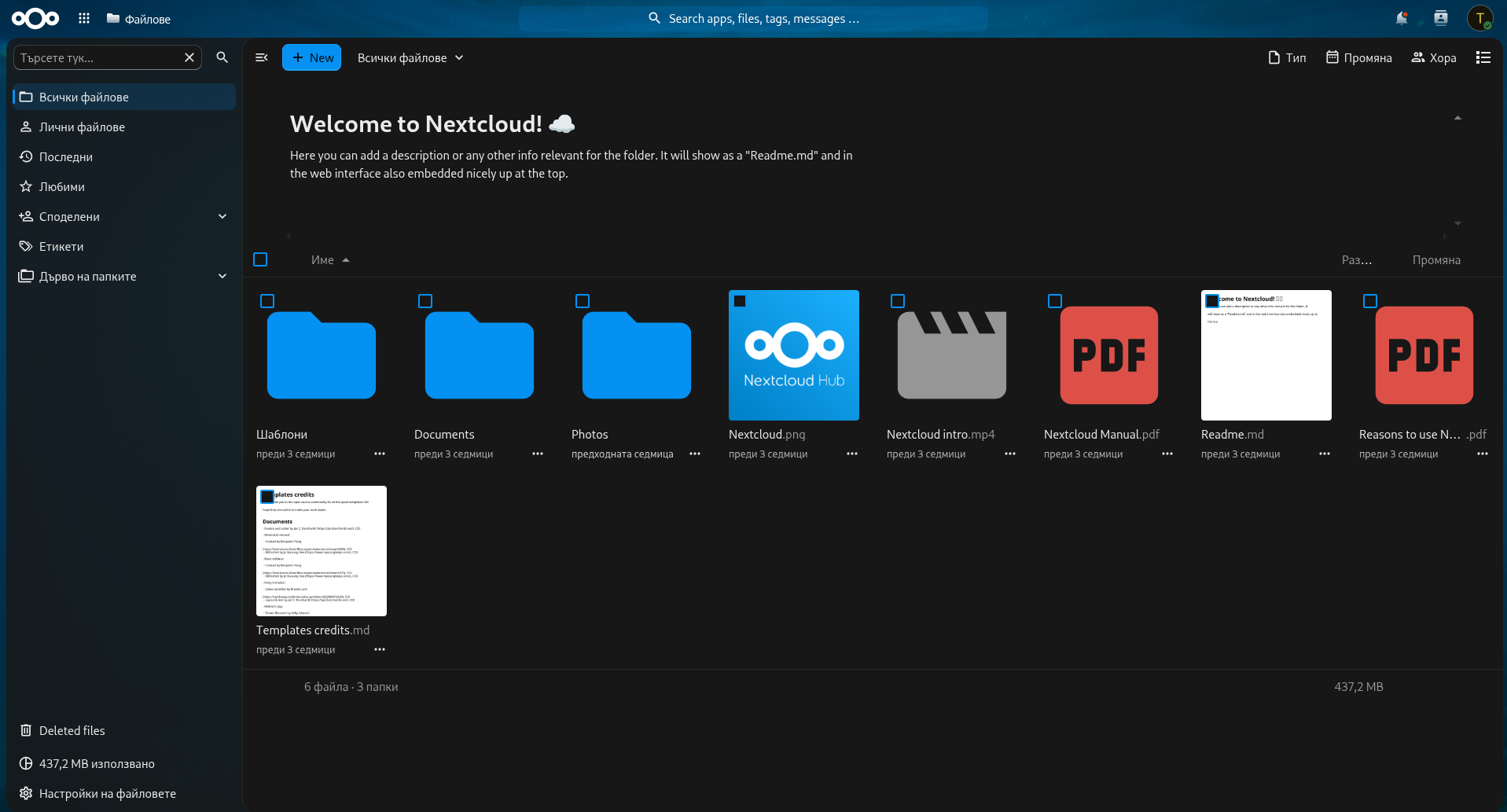This screenshot has width=1507, height=812.
Task: Click the Nextcloud logo icon
Action: tap(35, 18)
